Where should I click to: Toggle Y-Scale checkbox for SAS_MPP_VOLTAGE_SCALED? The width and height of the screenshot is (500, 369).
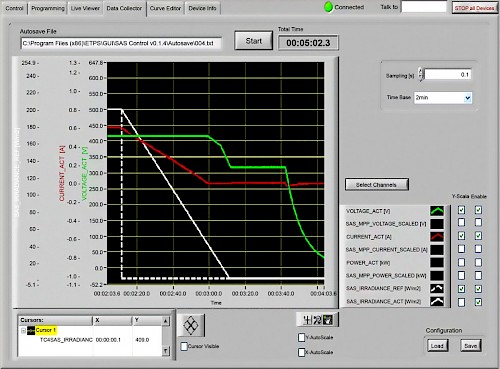[x=461, y=222]
